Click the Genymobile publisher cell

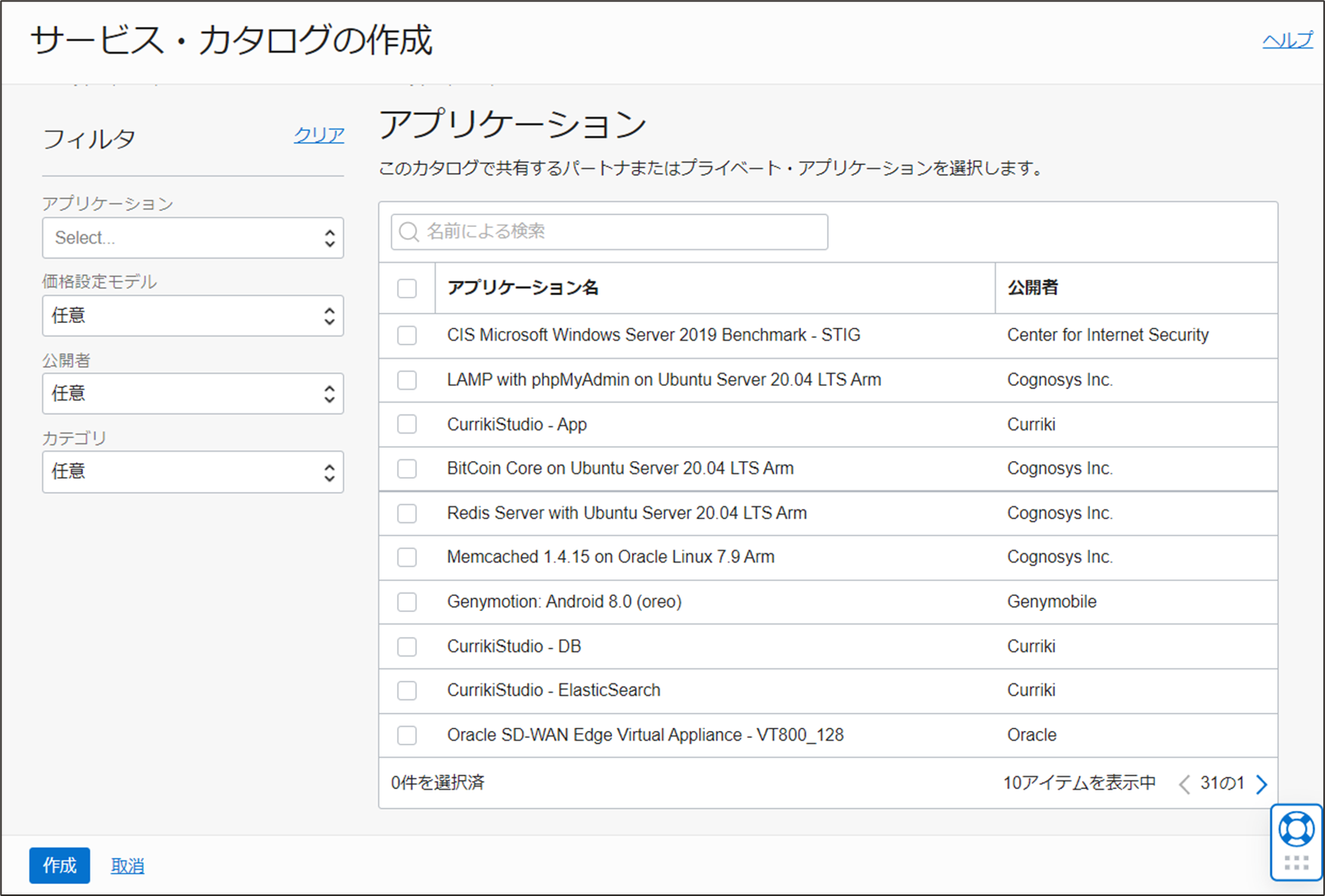[1052, 602]
